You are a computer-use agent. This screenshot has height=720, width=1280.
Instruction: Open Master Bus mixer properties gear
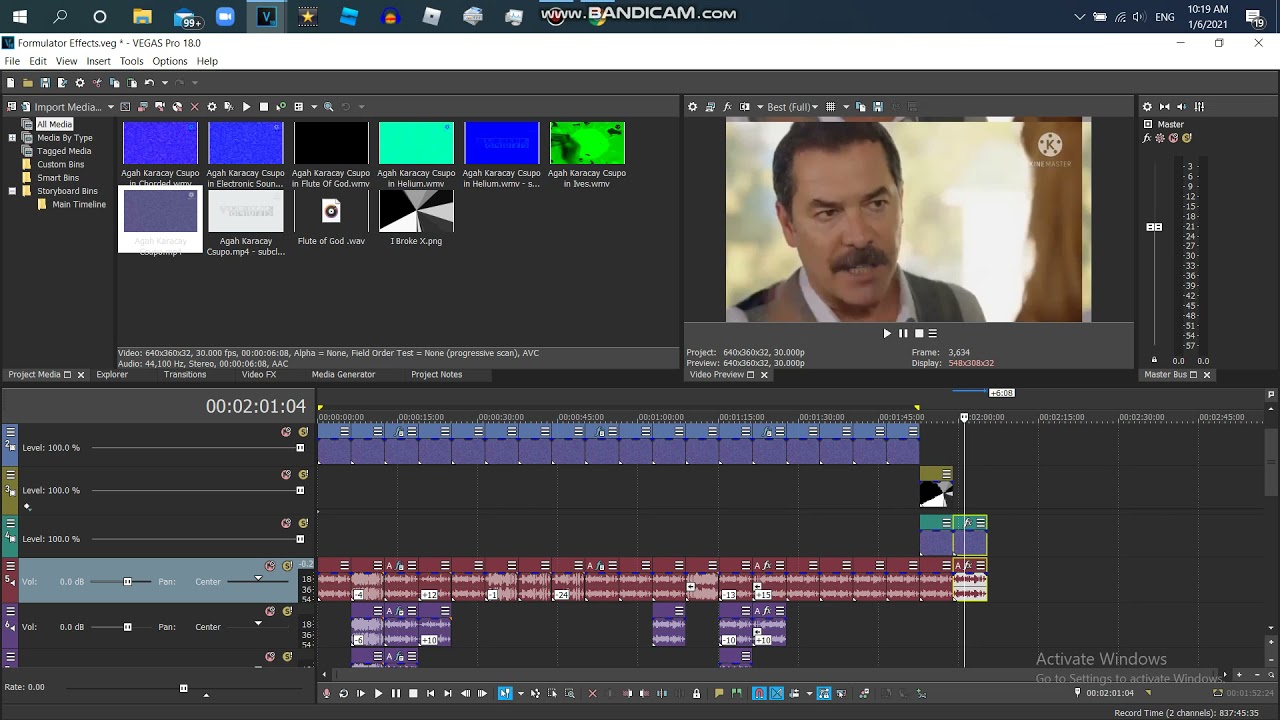(x=1148, y=107)
